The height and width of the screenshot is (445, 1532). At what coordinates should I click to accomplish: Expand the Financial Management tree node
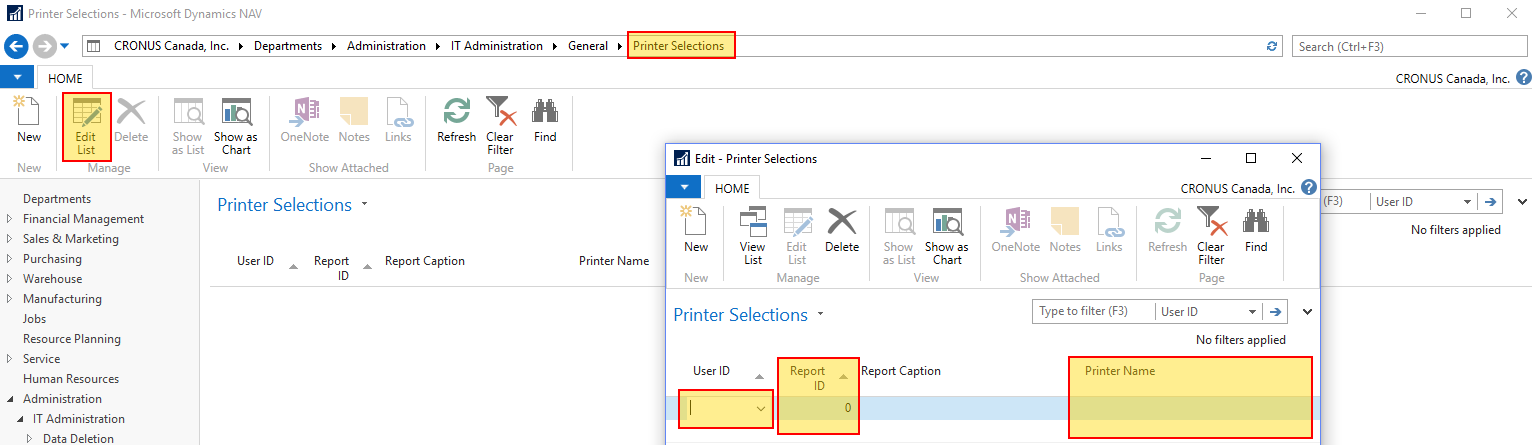pos(10,219)
